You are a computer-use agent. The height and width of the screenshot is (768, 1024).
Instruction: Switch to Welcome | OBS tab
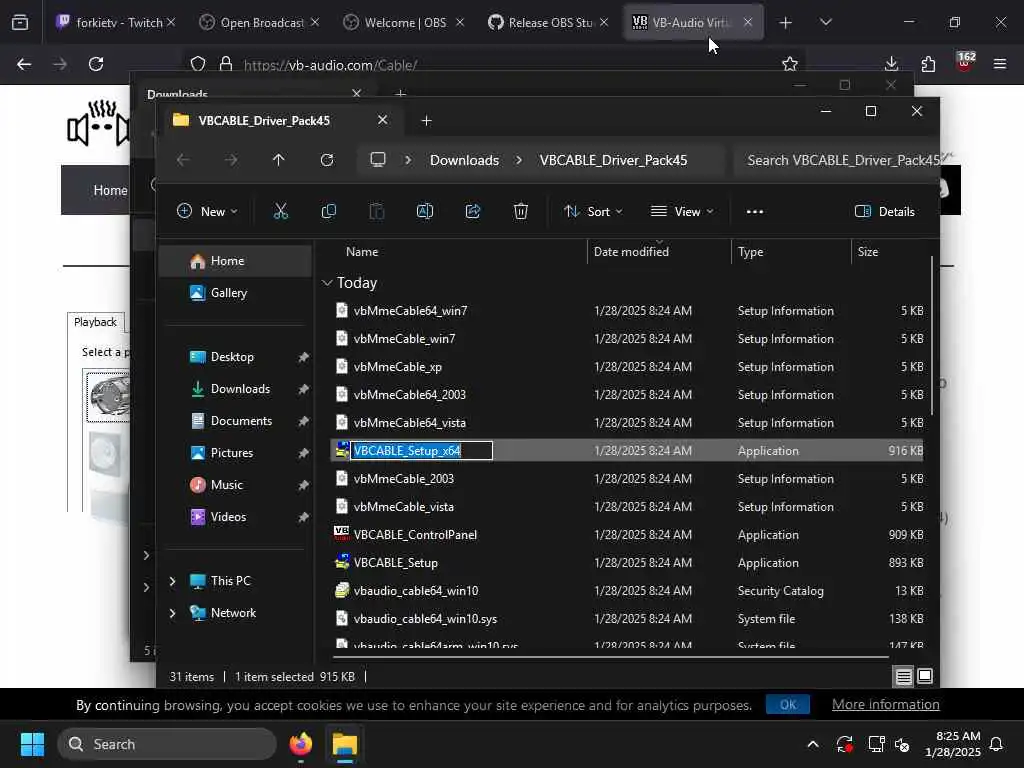[x=404, y=23]
